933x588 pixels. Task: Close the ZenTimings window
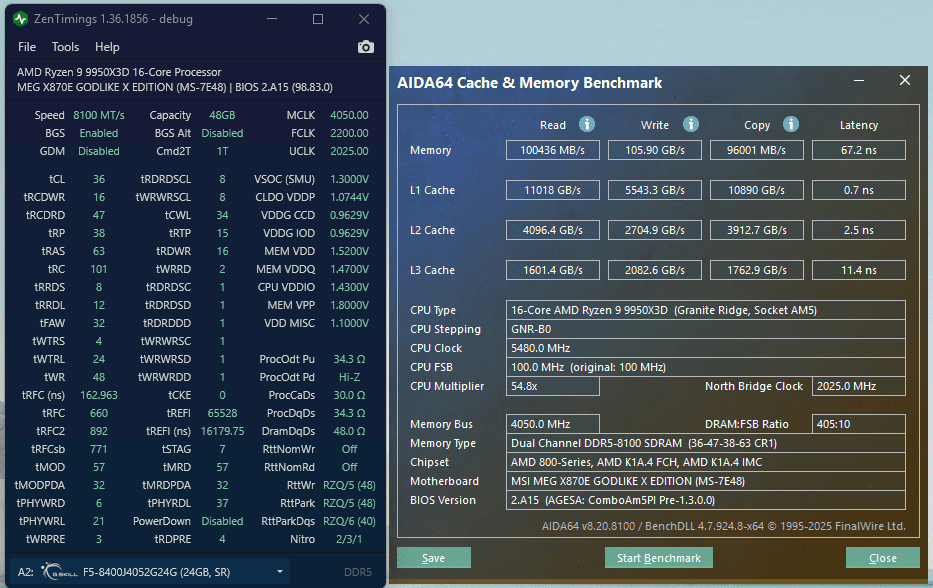point(364,19)
